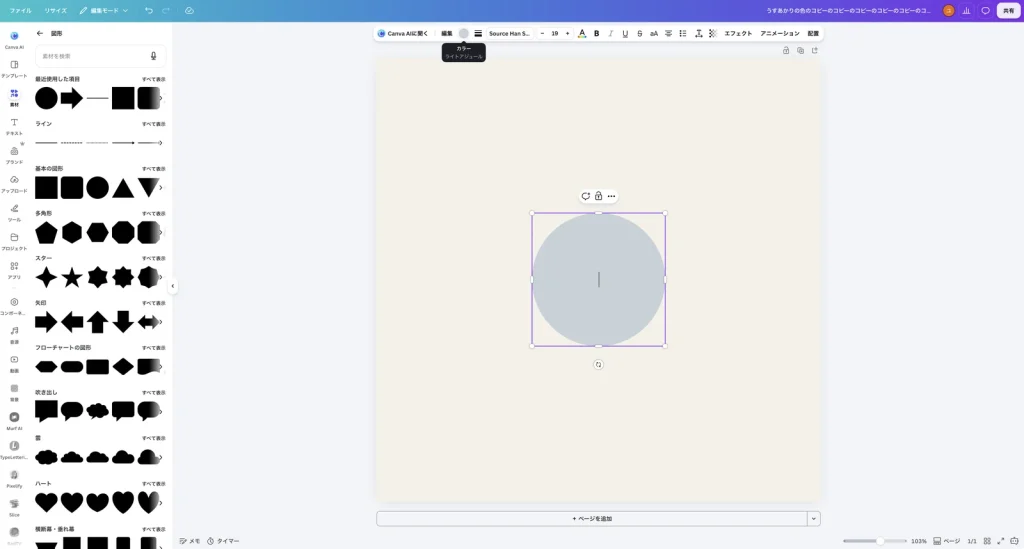
Task: Open the border style lines icon
Action: tap(478, 33)
